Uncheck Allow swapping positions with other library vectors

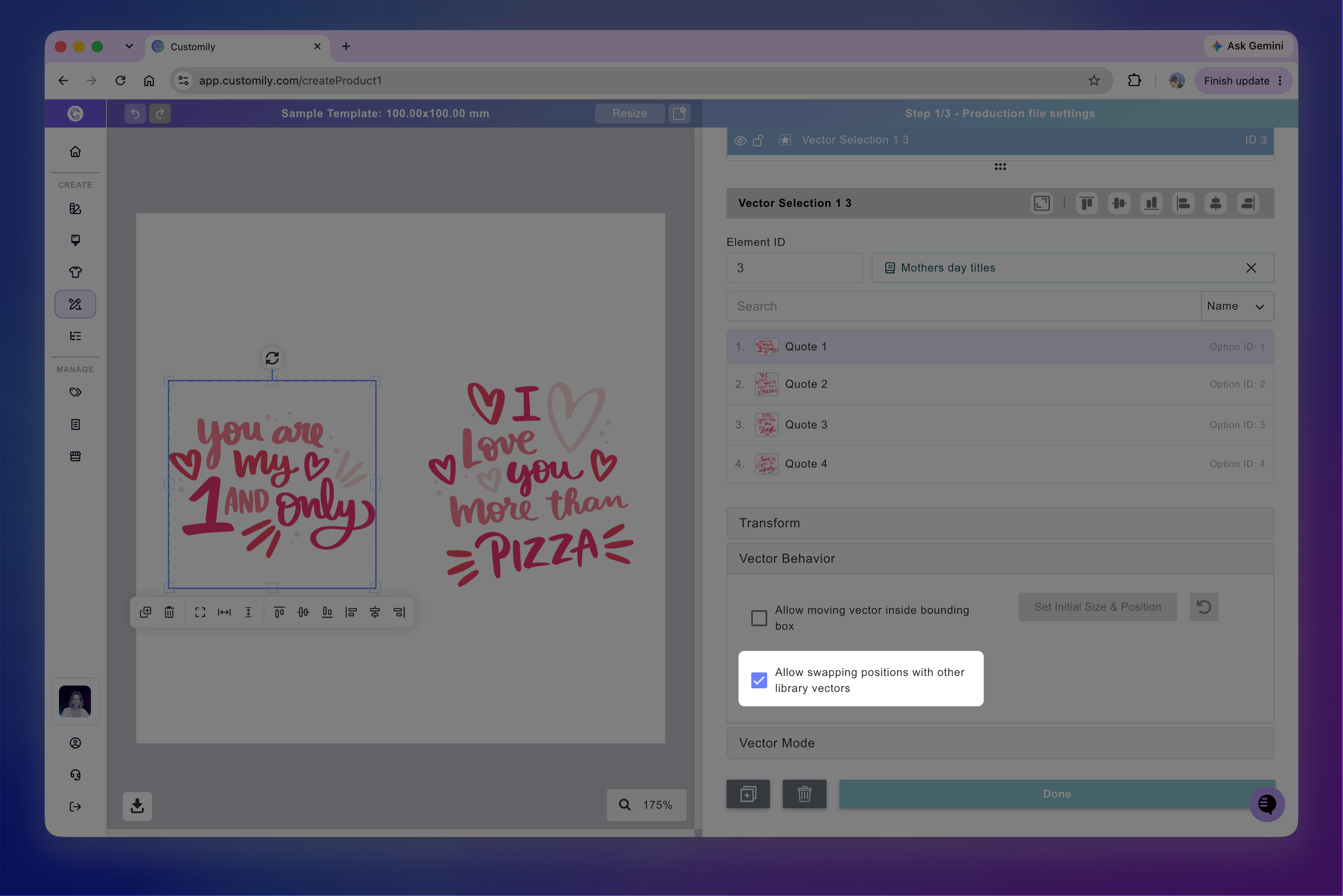(759, 680)
